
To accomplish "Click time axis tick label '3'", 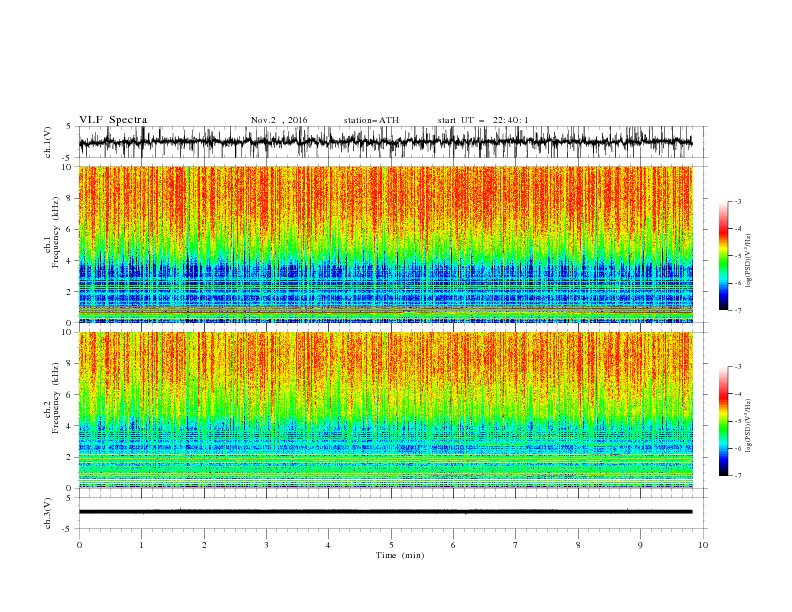I will click(x=267, y=545).
